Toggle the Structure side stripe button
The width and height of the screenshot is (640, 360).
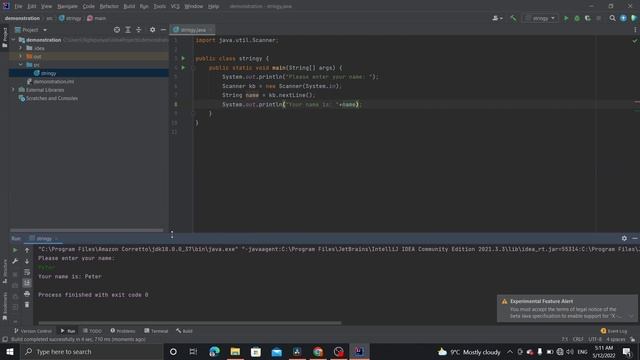pyautogui.click(x=4, y=271)
